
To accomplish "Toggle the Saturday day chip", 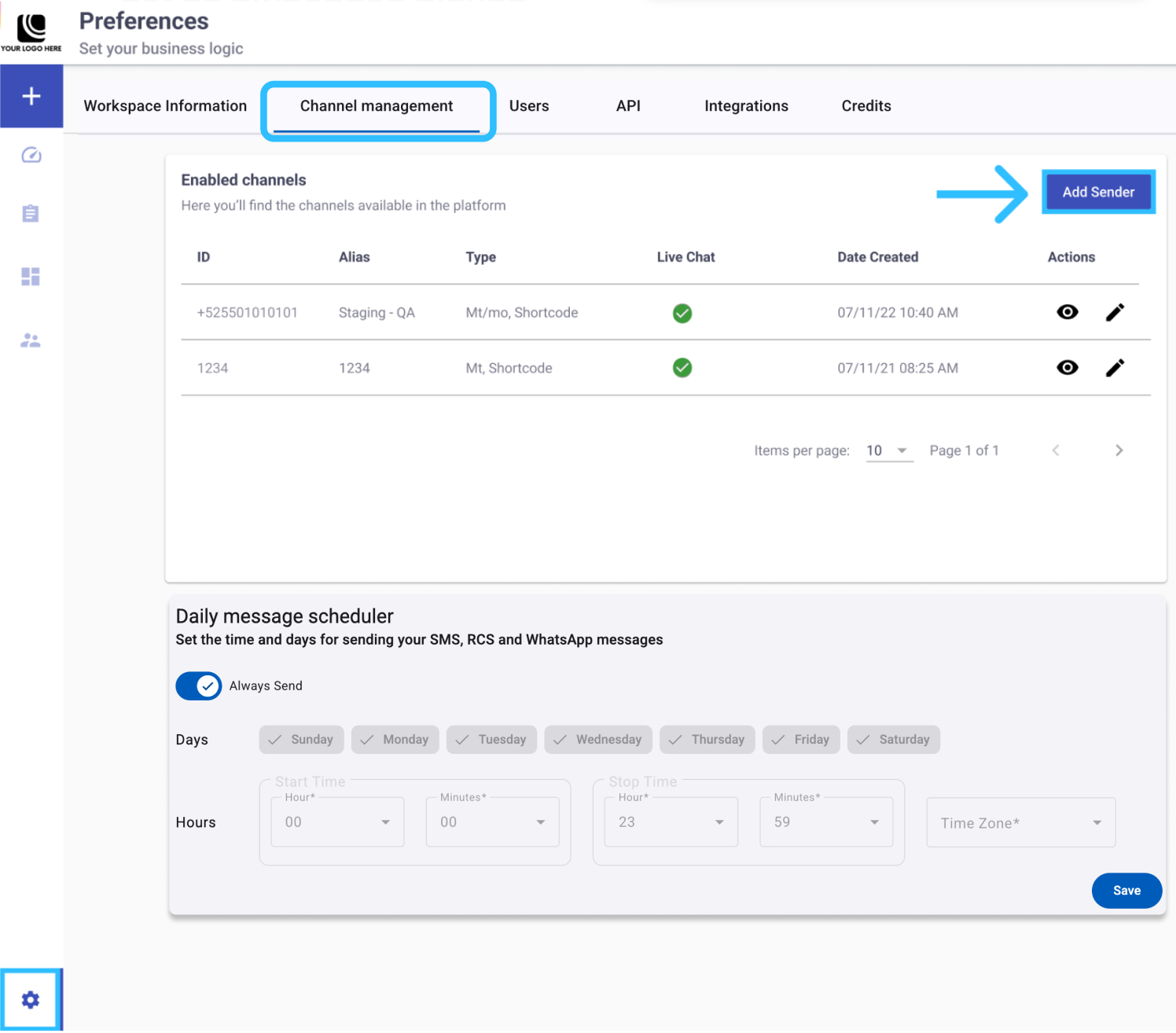I will 894,740.
